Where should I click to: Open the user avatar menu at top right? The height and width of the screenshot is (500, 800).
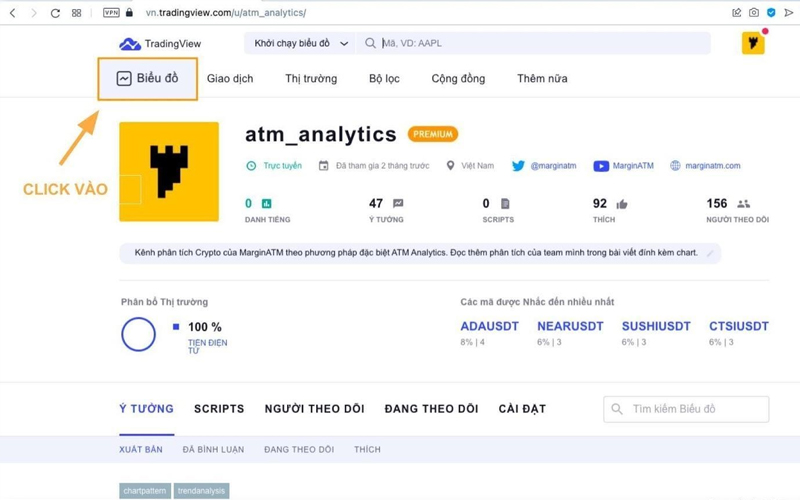point(753,43)
